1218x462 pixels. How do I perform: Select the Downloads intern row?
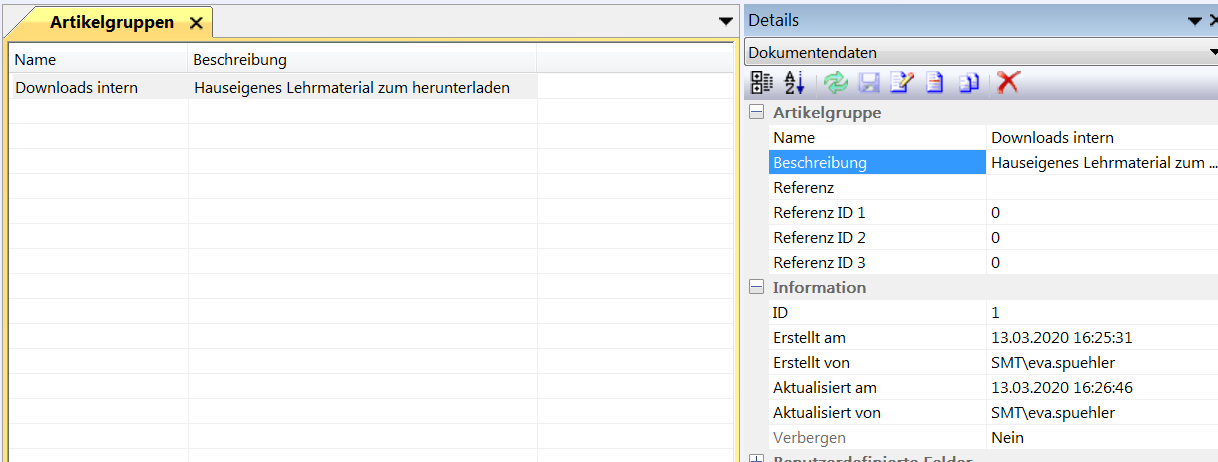[98, 88]
